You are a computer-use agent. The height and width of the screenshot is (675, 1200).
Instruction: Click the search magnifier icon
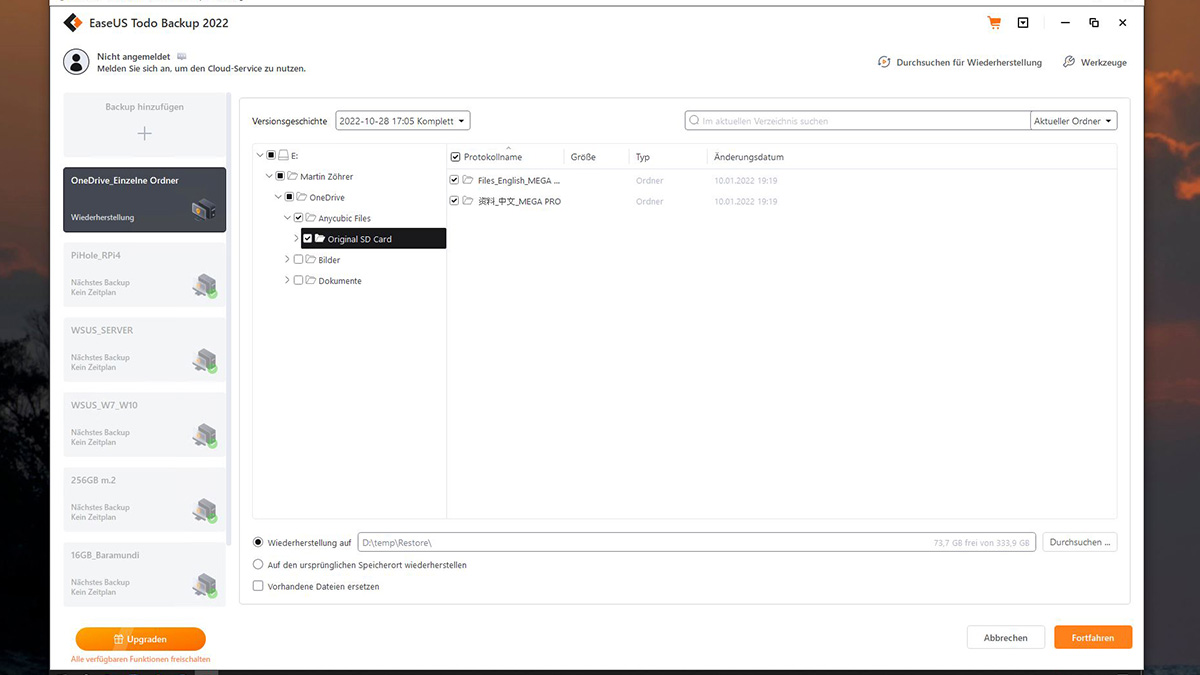pyautogui.click(x=694, y=121)
